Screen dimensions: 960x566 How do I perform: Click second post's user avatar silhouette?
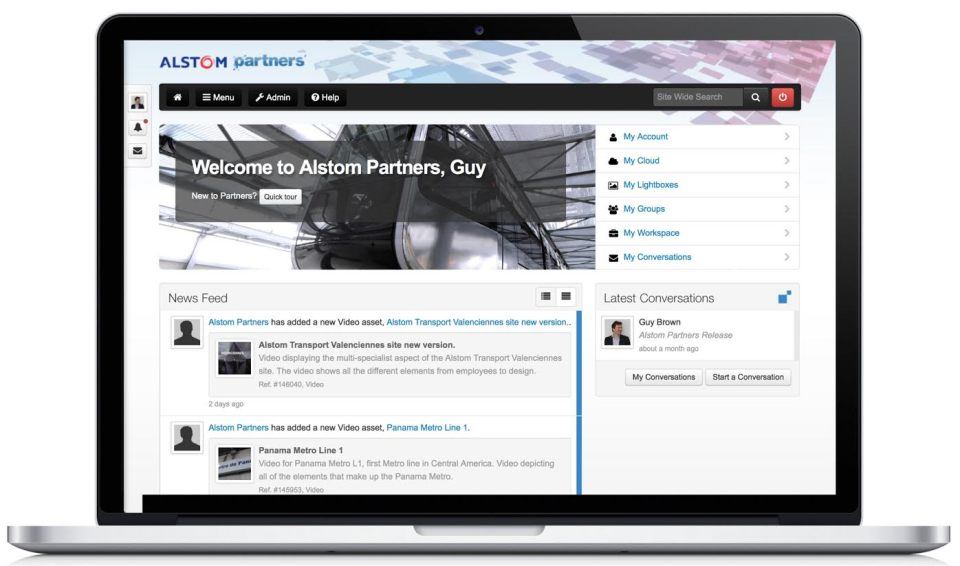point(187,438)
